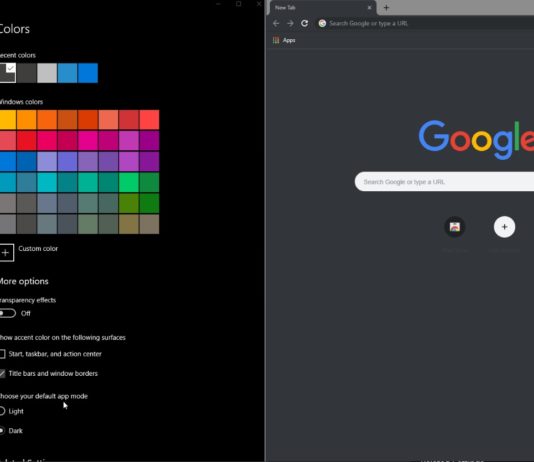
Task: Add shortcut using the plus tile
Action: pos(504,227)
